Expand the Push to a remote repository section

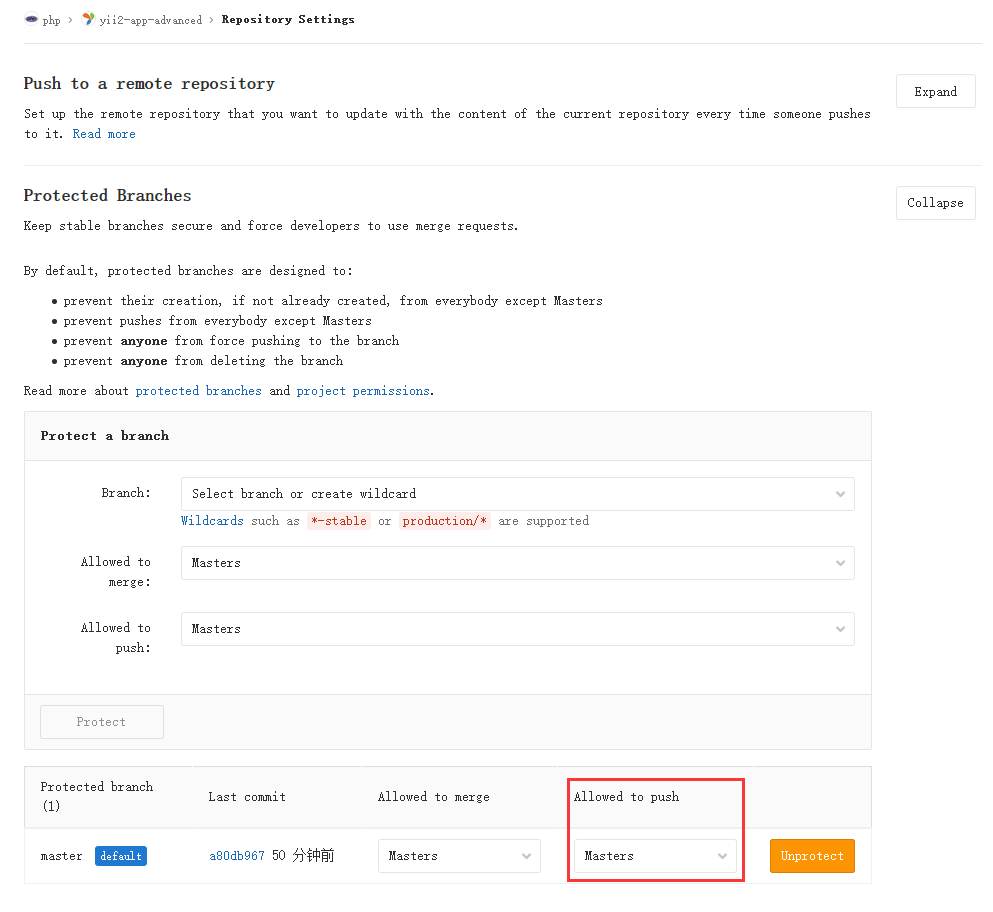click(935, 92)
